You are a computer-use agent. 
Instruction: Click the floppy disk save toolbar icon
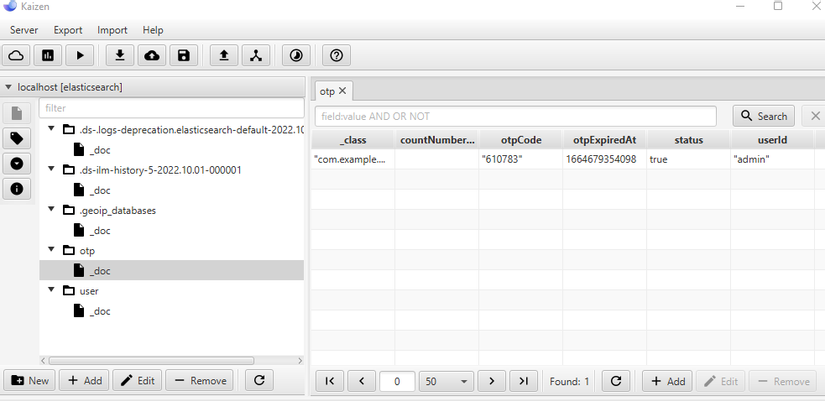[184, 55]
